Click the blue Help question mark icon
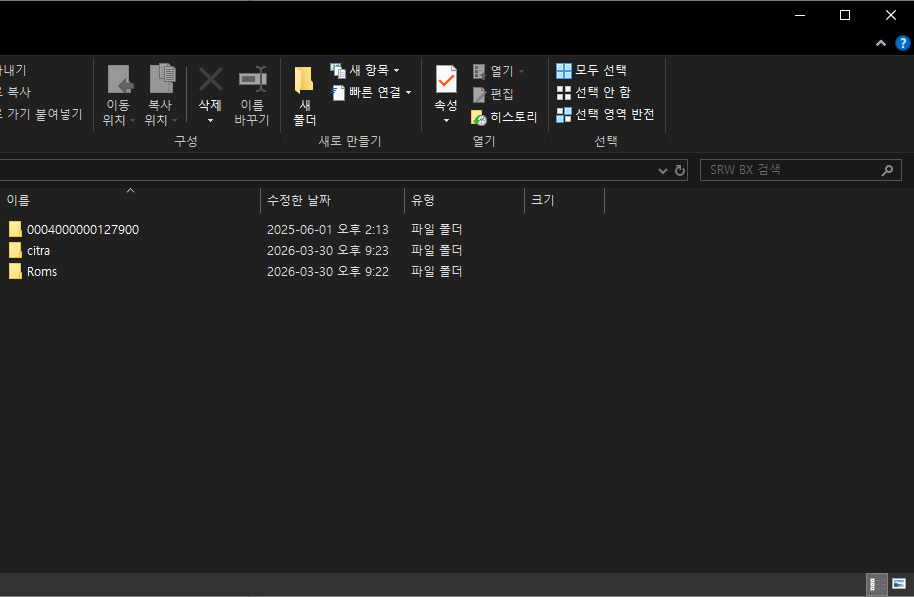 (902, 44)
